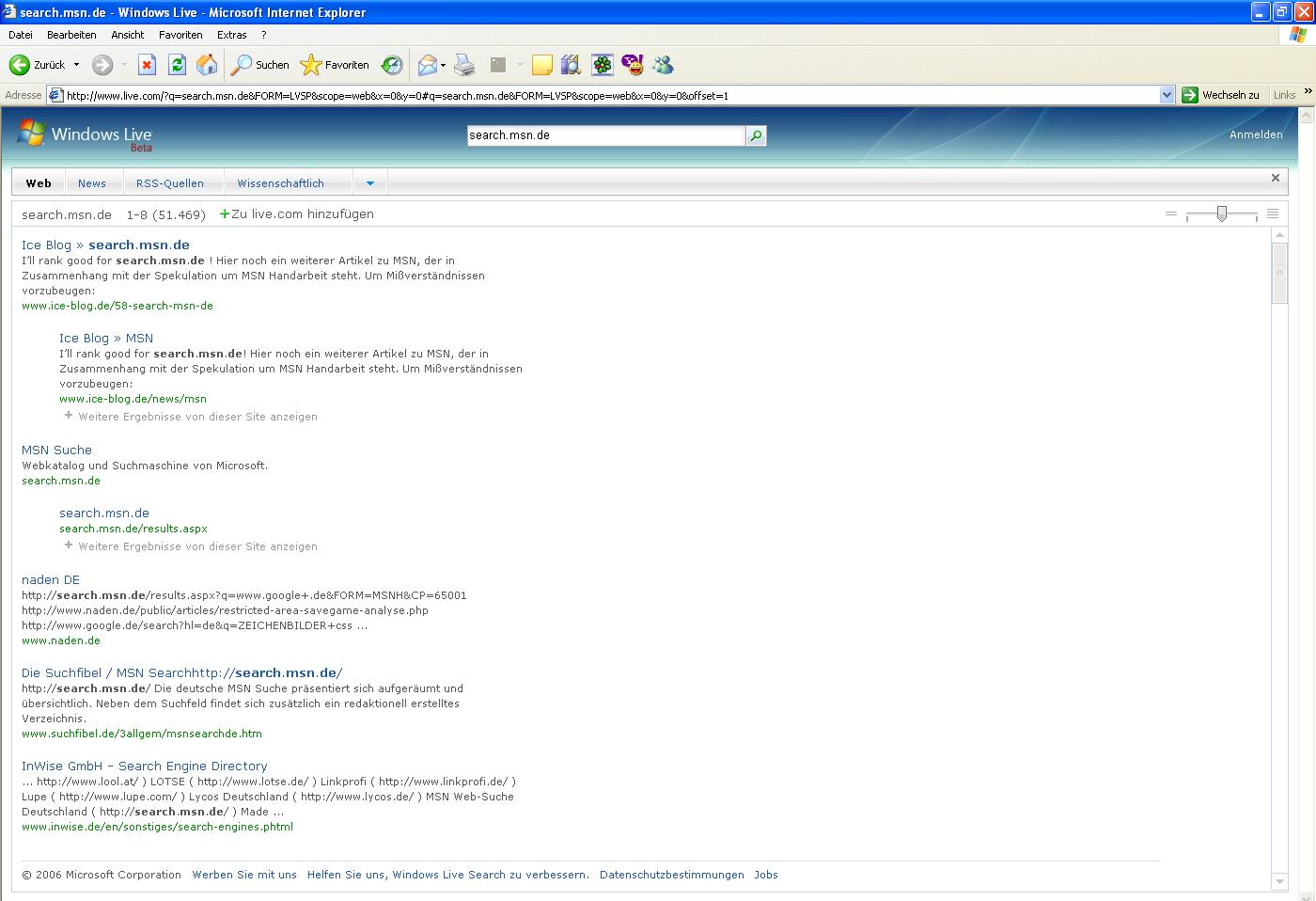Click the Wechseln zu go button
The height and width of the screenshot is (901, 1316).
tap(1221, 95)
